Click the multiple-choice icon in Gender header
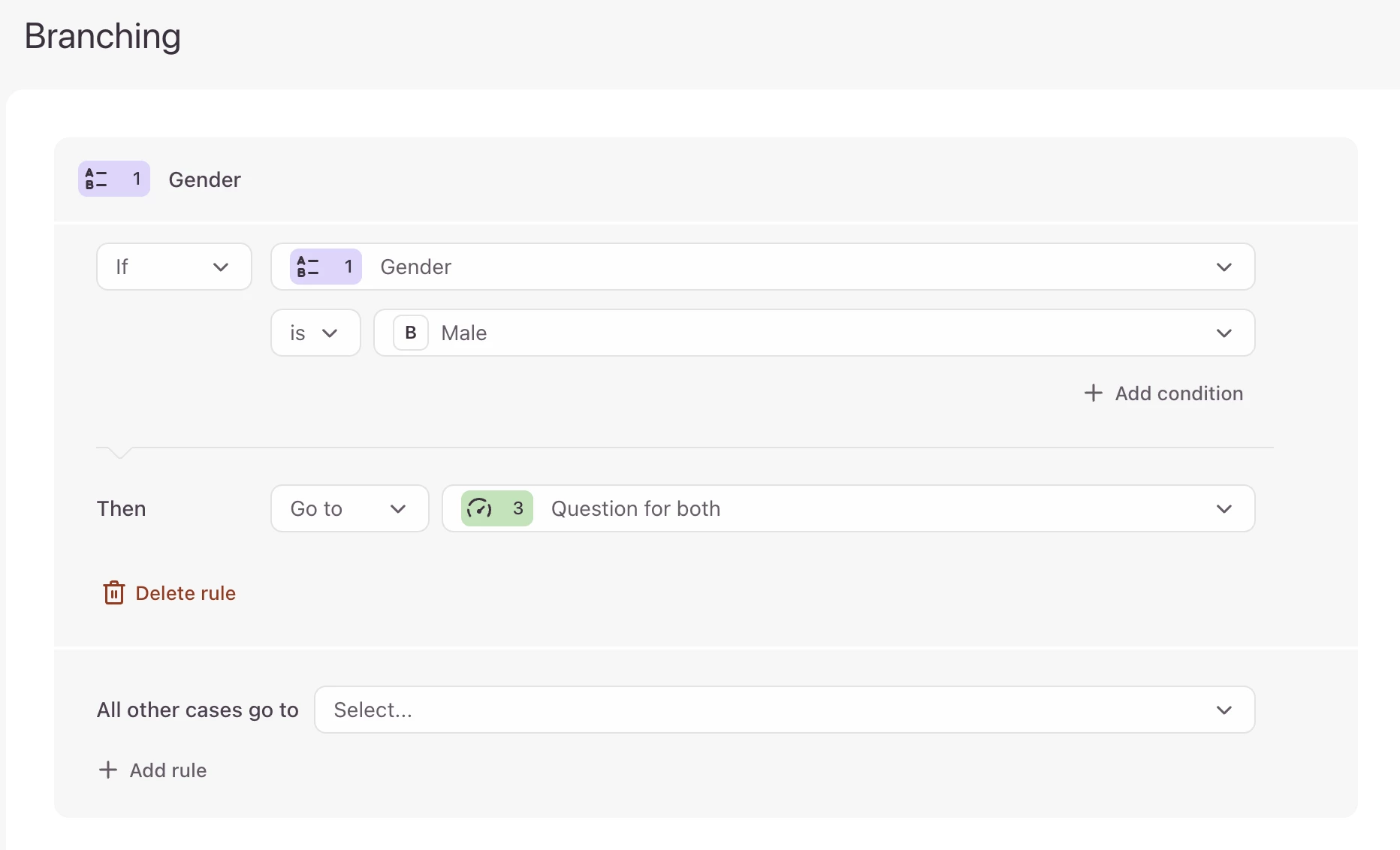The width and height of the screenshot is (1400, 850). [97, 179]
